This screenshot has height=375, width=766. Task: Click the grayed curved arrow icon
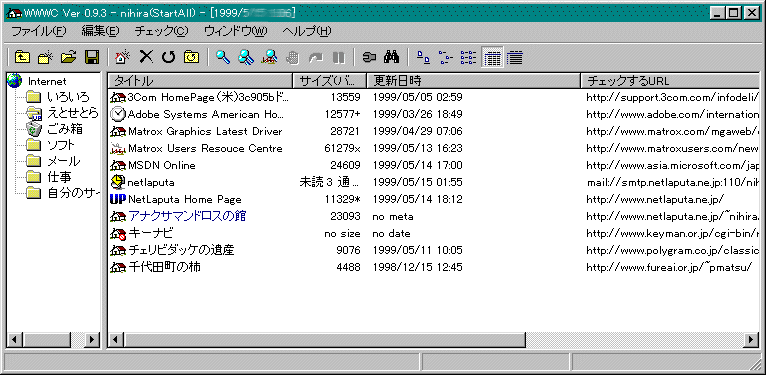click(x=316, y=58)
